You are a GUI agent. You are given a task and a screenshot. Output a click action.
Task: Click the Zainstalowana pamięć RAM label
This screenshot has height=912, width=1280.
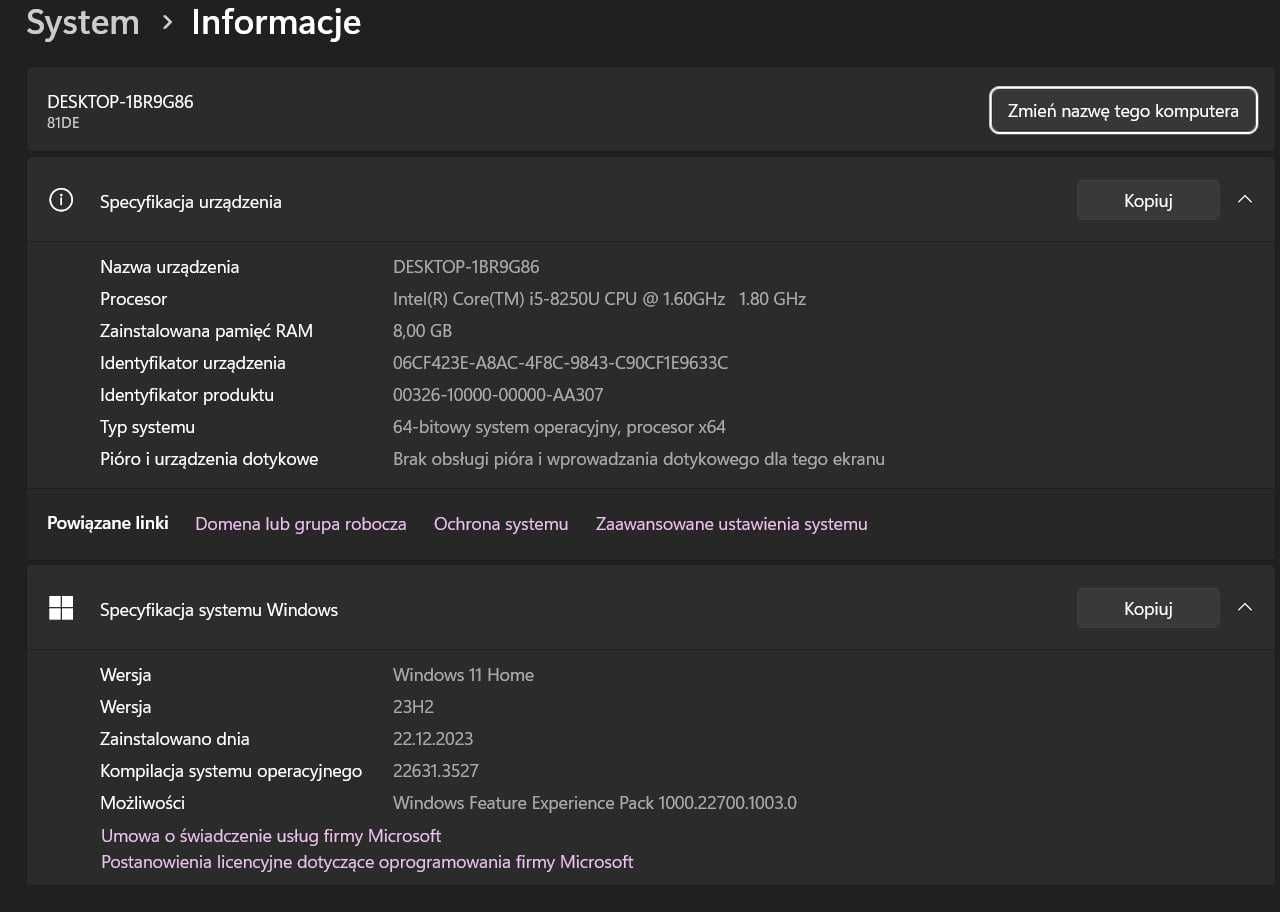(x=207, y=331)
